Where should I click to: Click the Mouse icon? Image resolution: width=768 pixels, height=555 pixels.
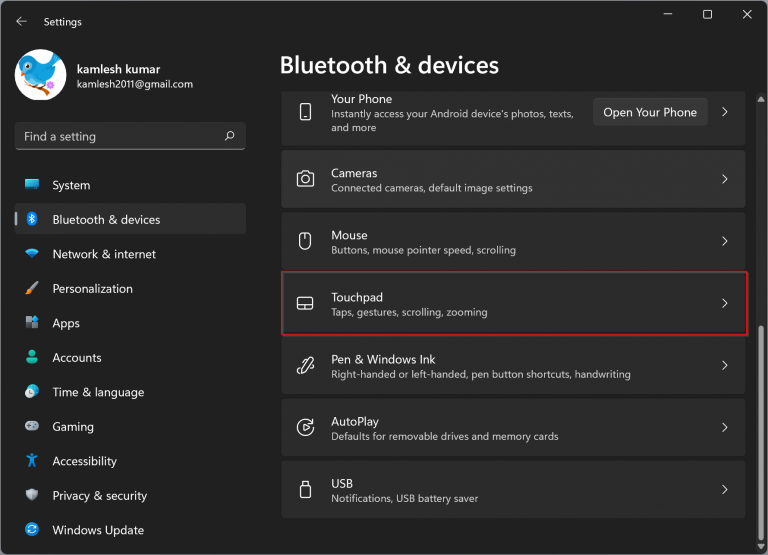point(305,241)
